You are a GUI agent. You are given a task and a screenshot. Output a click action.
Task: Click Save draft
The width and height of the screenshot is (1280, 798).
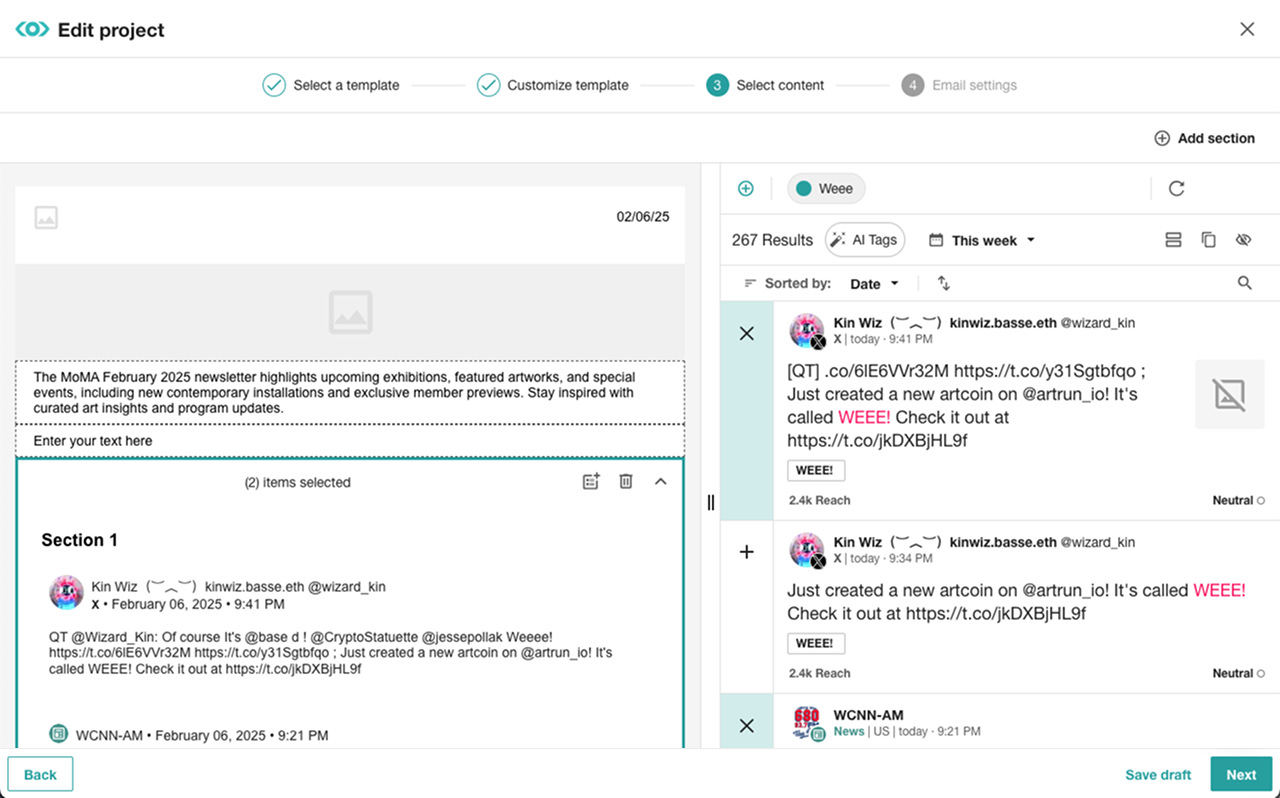pos(1158,774)
